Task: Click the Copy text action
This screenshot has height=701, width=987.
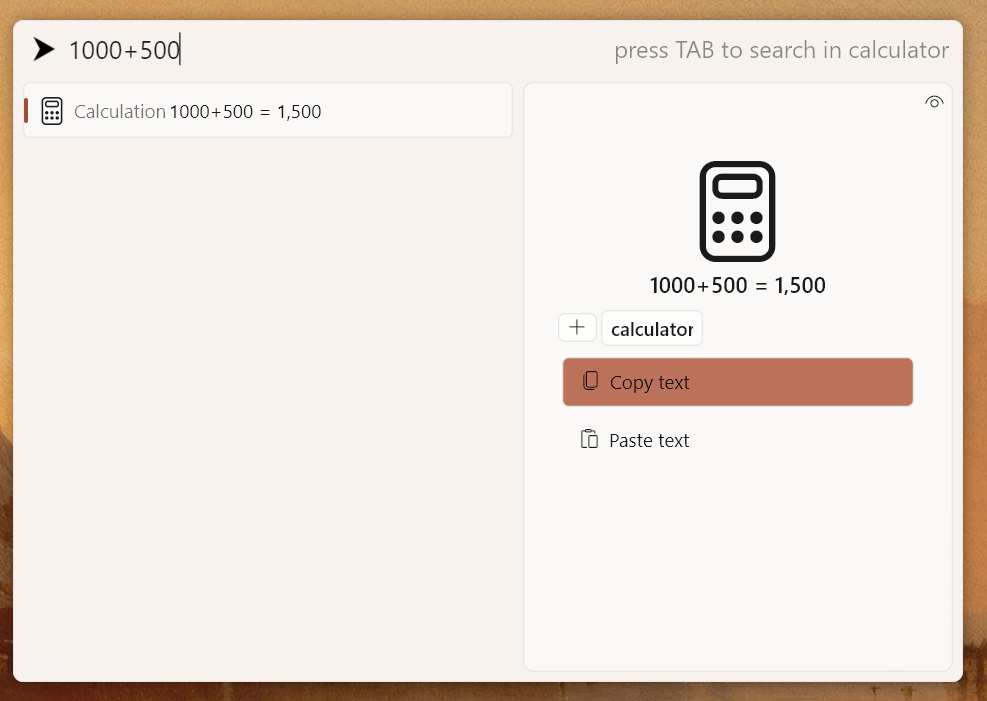Action: [x=737, y=382]
